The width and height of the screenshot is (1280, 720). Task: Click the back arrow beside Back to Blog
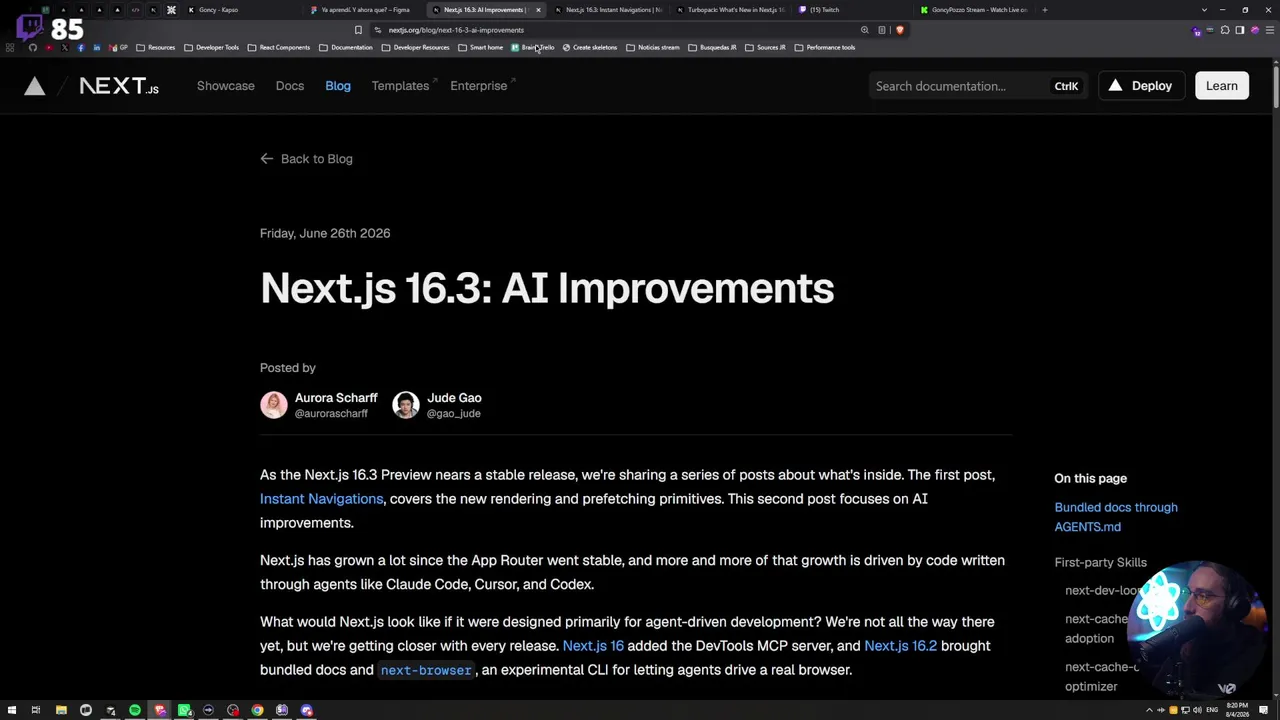(266, 159)
